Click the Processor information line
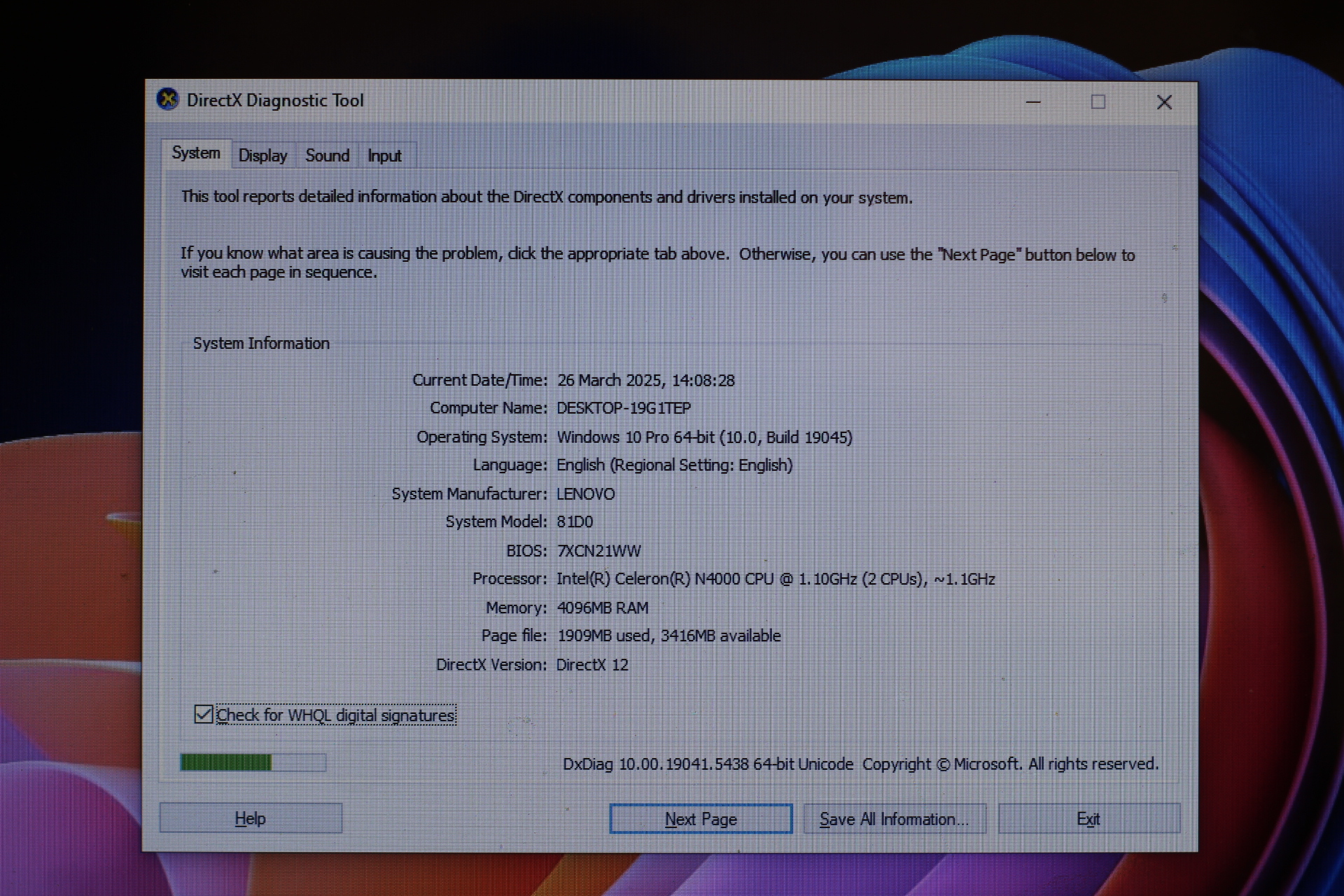This screenshot has height=896, width=1344. point(775,579)
